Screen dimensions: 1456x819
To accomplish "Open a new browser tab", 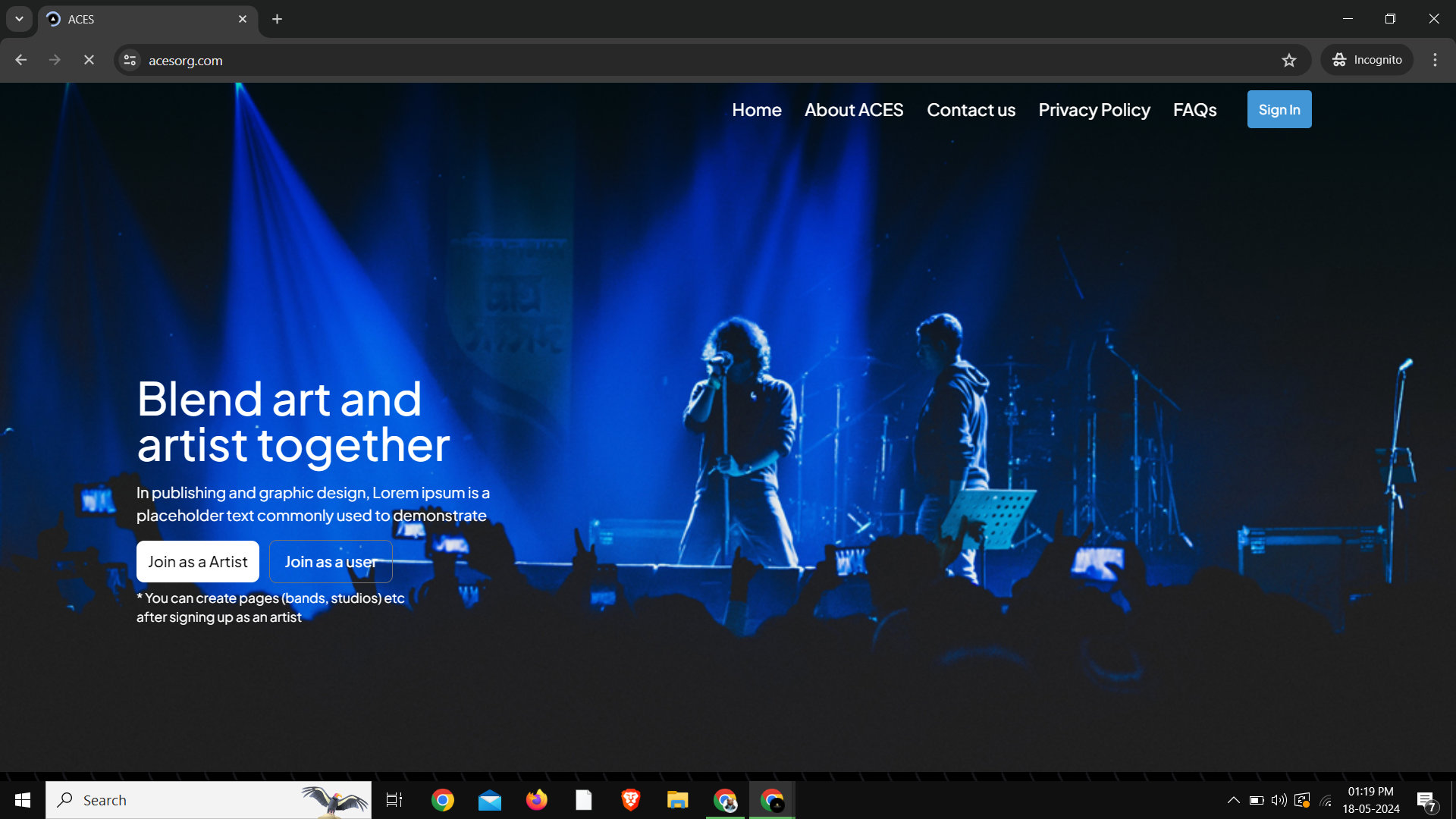I will point(278,19).
